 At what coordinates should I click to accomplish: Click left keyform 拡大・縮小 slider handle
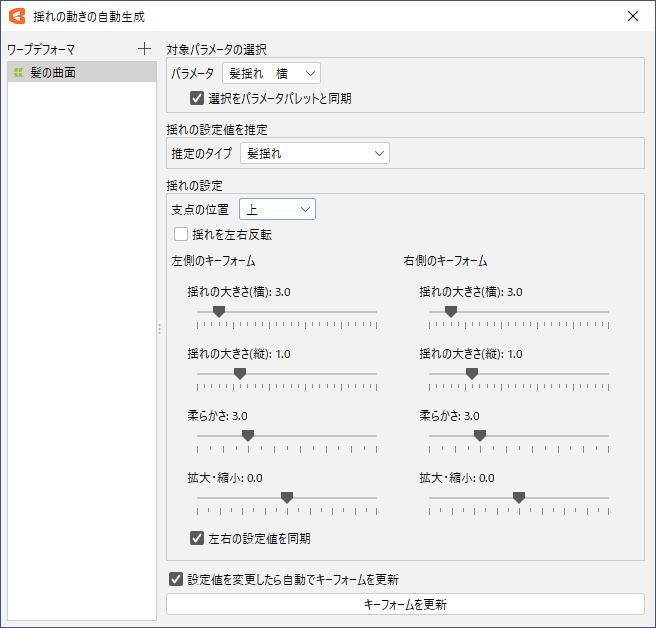click(x=287, y=497)
